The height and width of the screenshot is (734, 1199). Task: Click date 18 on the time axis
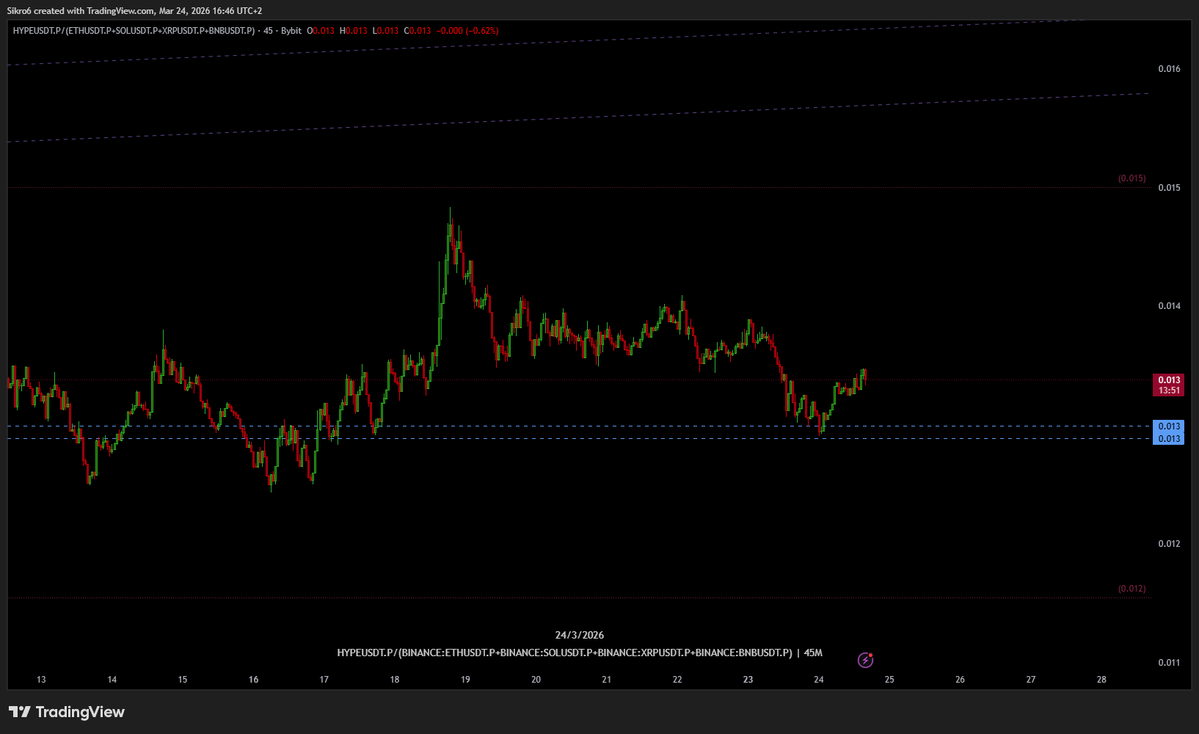click(x=395, y=679)
